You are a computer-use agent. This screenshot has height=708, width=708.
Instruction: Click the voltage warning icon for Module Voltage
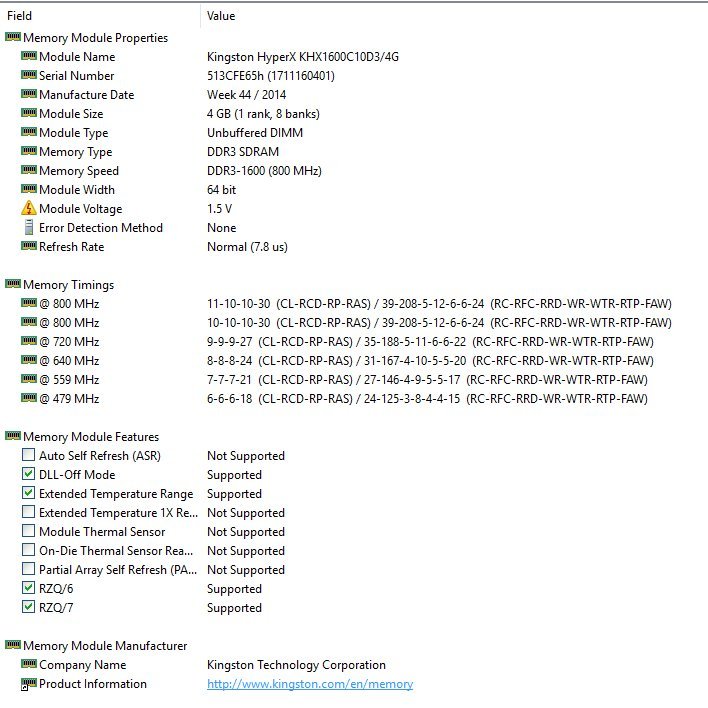pyautogui.click(x=28, y=208)
